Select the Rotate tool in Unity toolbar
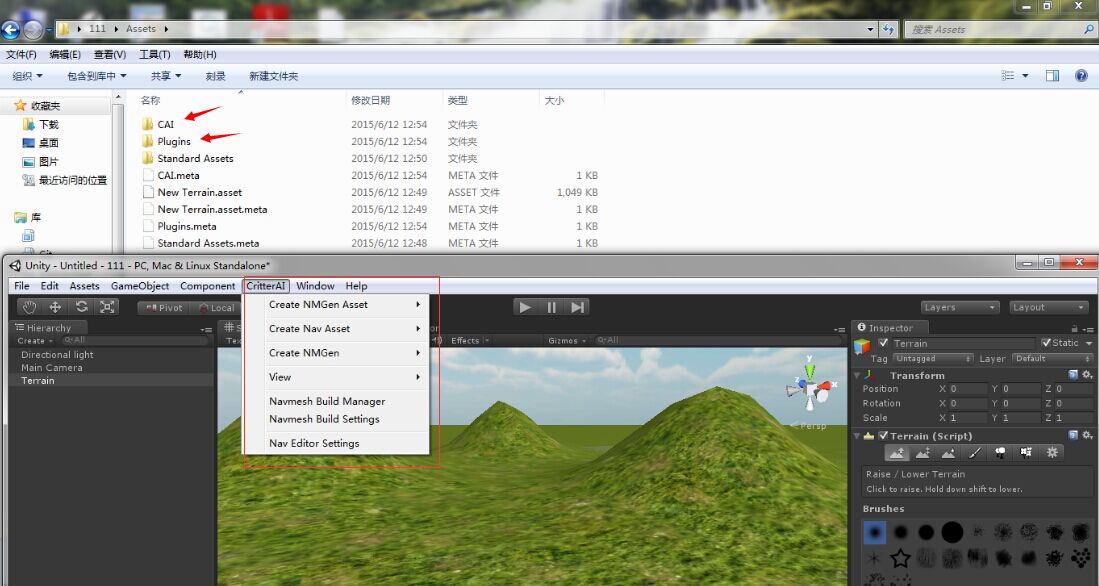The height and width of the screenshot is (586, 1099). coord(81,307)
